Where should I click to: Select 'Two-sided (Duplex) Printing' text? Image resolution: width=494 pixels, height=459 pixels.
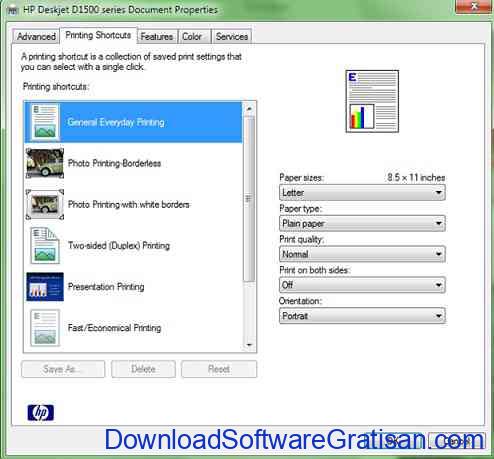[x=119, y=246]
